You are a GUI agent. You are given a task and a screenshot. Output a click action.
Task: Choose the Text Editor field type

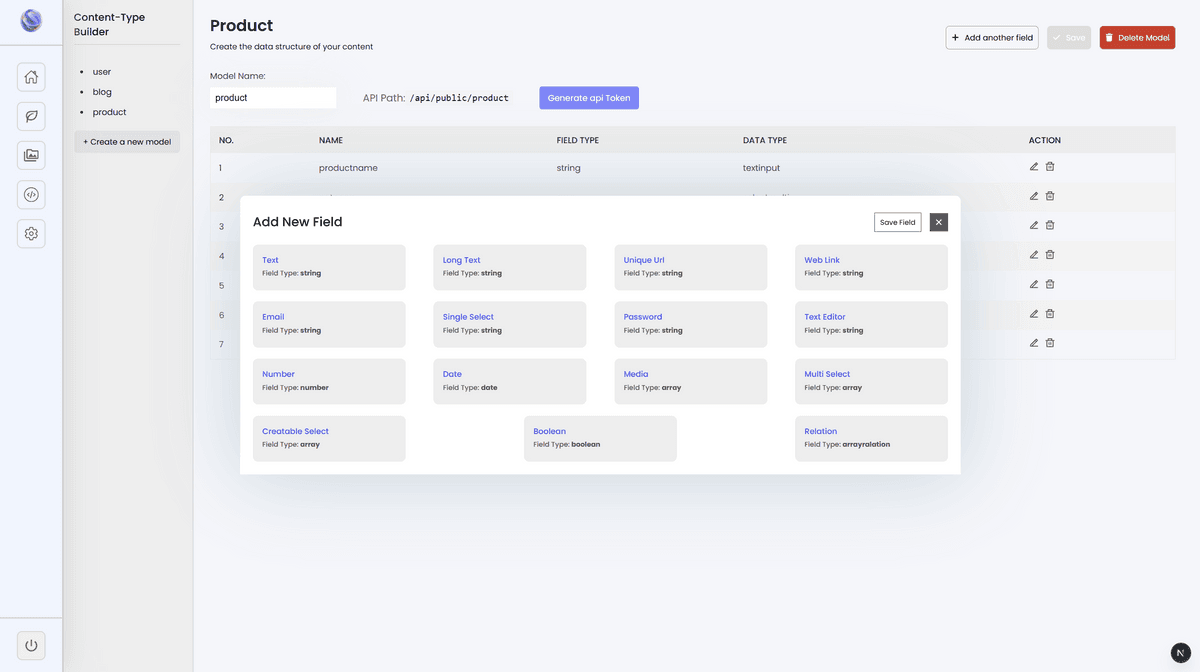pos(871,324)
